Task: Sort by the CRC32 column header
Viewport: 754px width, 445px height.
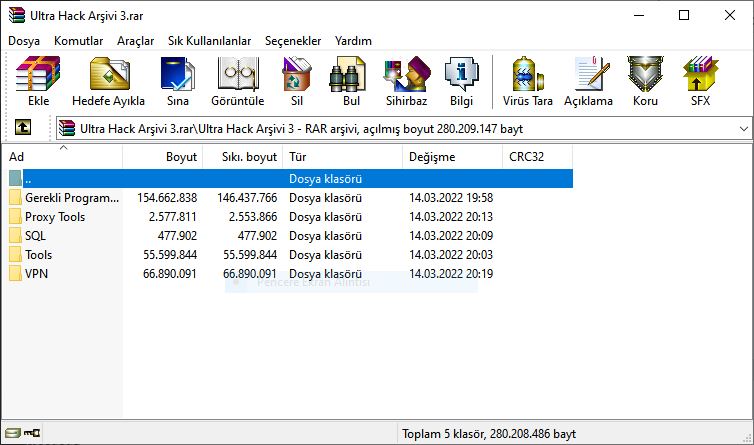Action: pos(538,157)
